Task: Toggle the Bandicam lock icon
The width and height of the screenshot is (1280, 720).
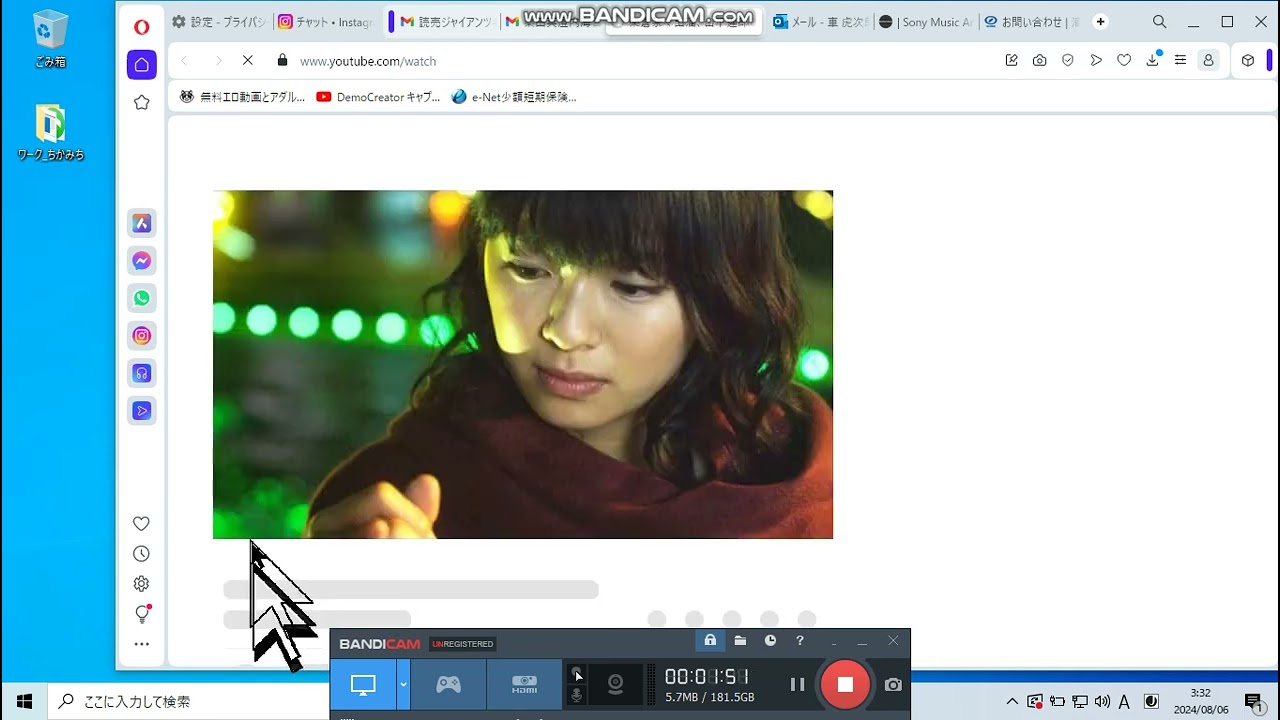Action: coord(710,641)
